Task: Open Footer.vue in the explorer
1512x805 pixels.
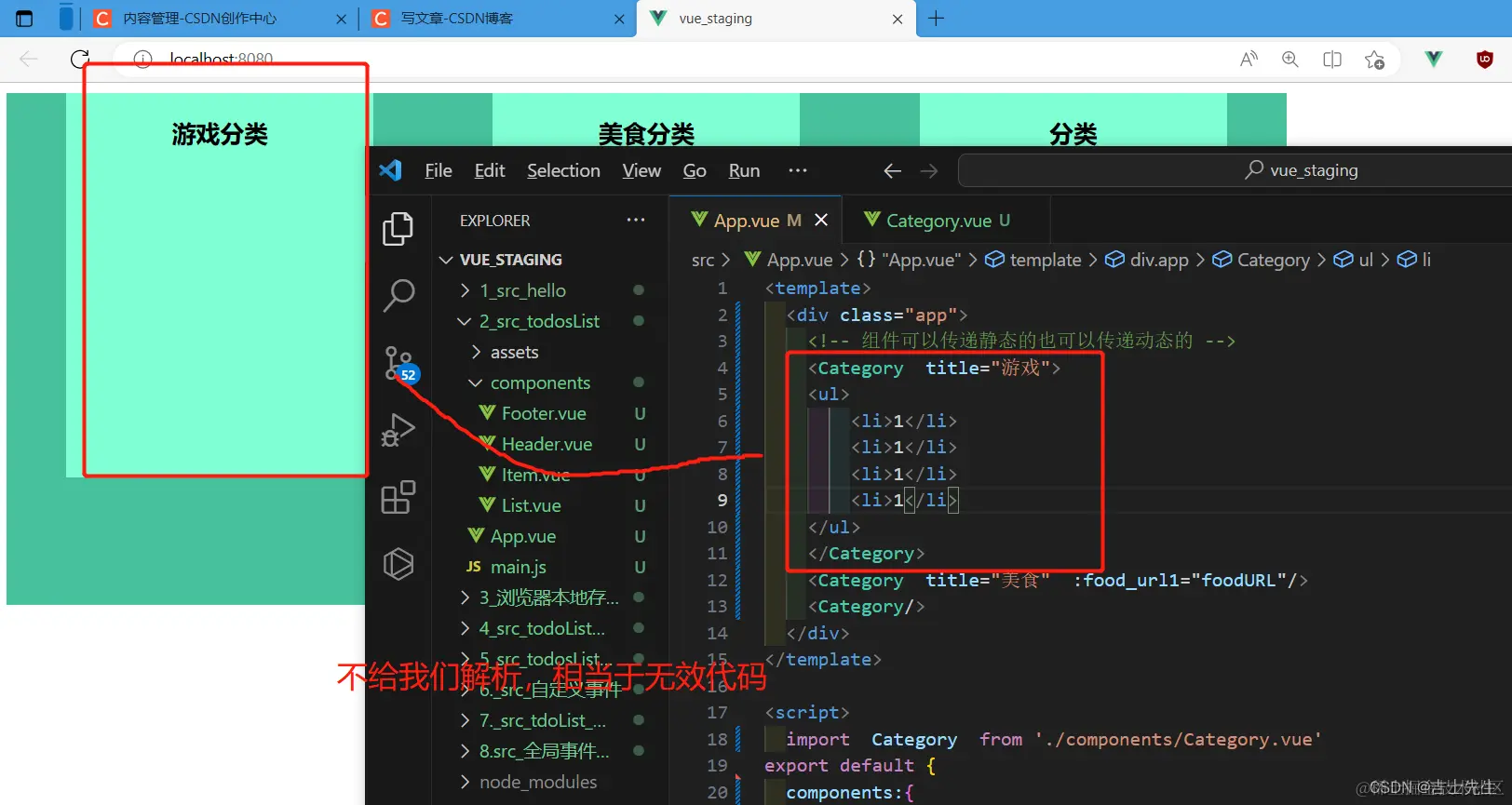Action: tap(544, 413)
